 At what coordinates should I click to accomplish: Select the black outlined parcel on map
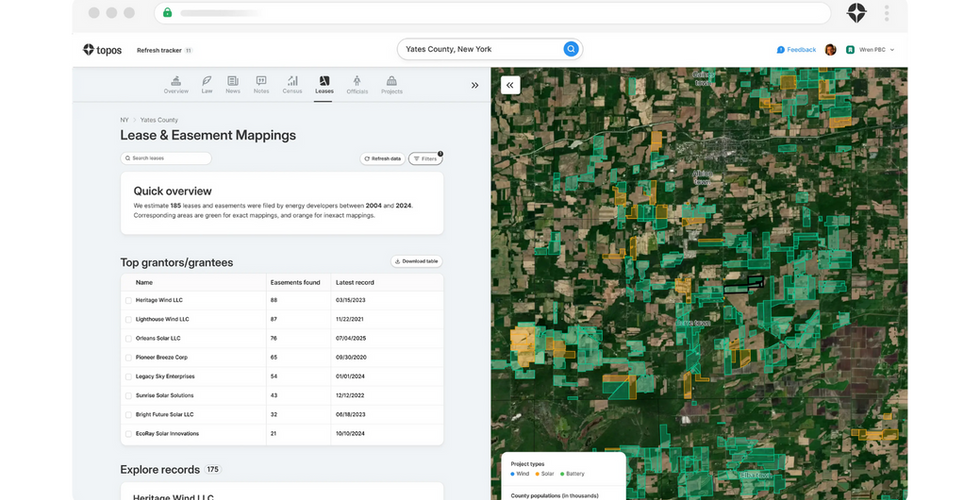(744, 285)
